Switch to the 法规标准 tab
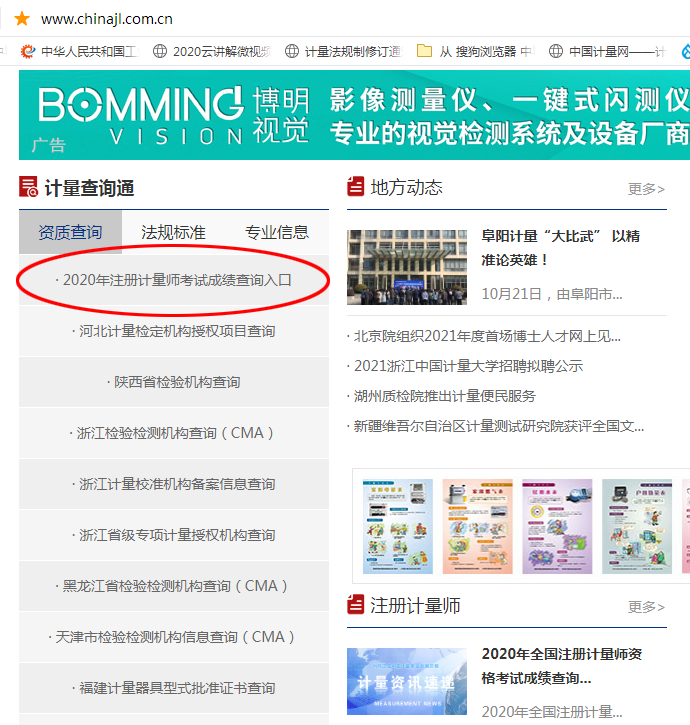The width and height of the screenshot is (690, 725). [173, 232]
